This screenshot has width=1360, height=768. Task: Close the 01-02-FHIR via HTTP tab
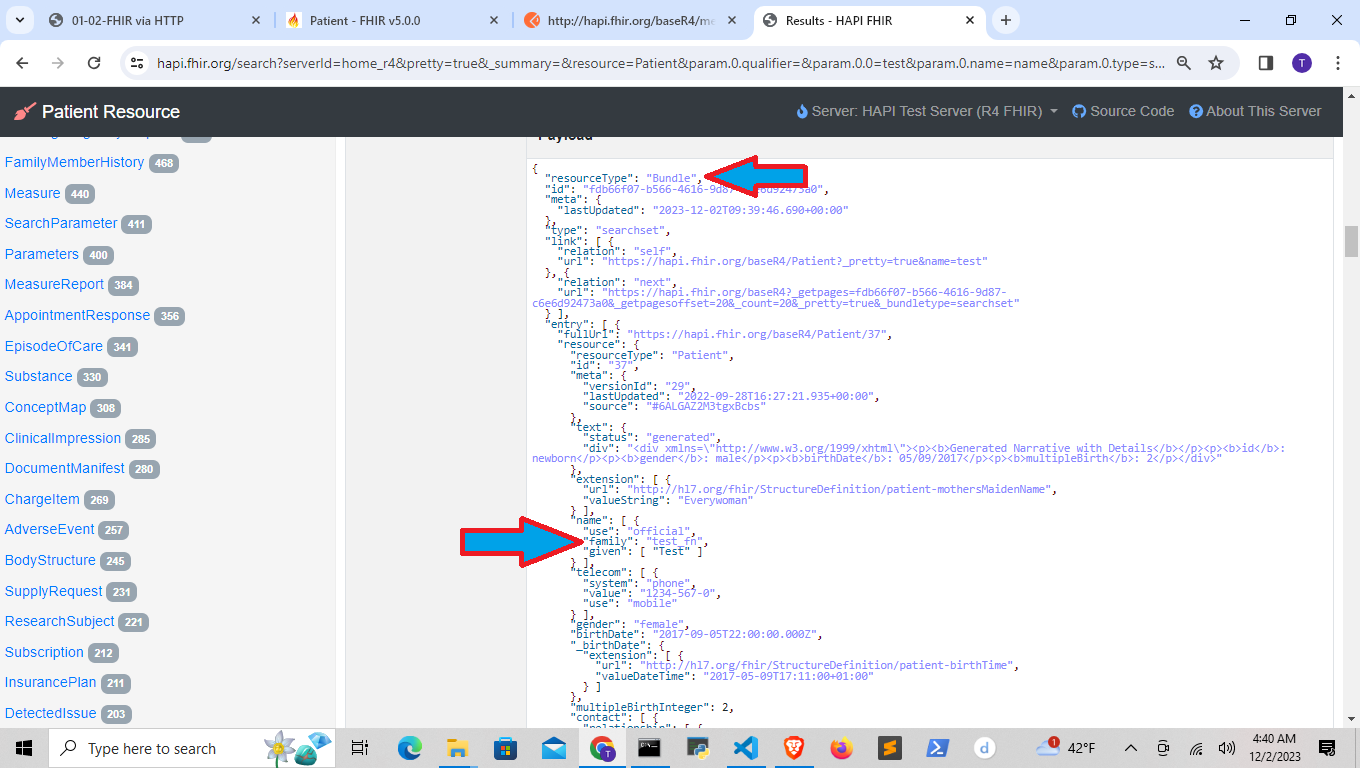click(x=256, y=20)
